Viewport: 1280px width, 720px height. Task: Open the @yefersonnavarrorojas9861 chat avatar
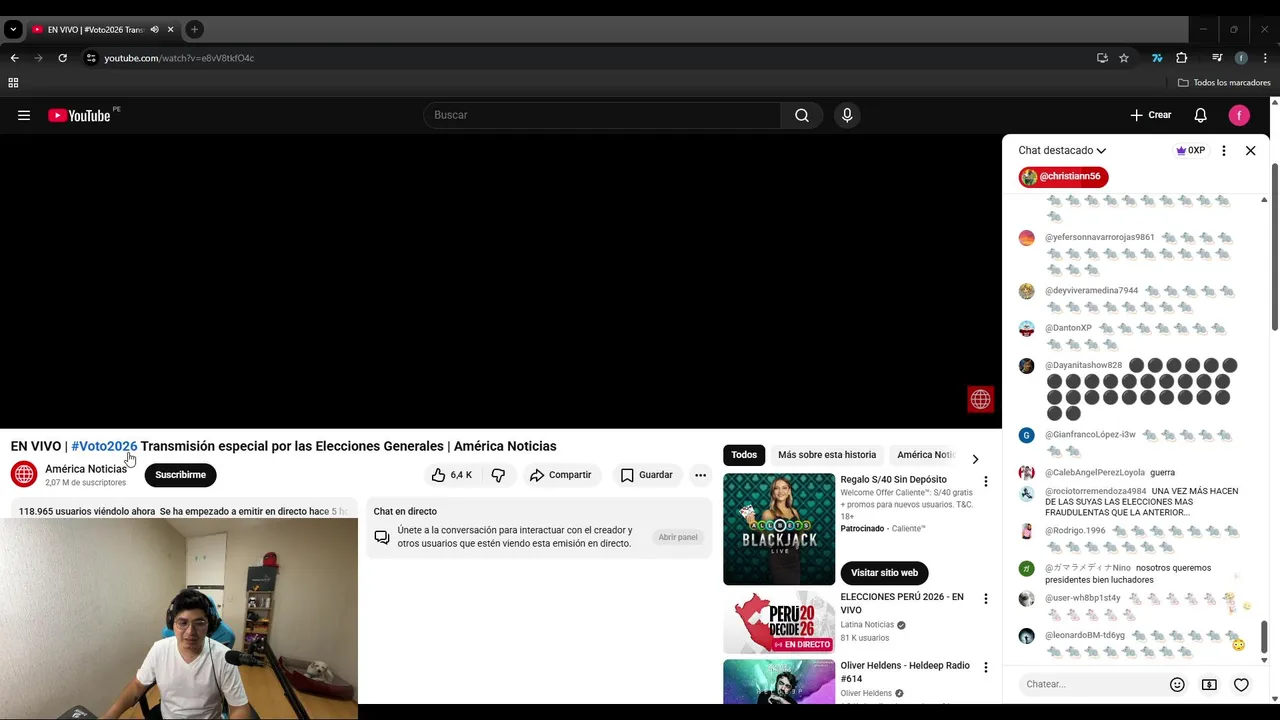1026,238
